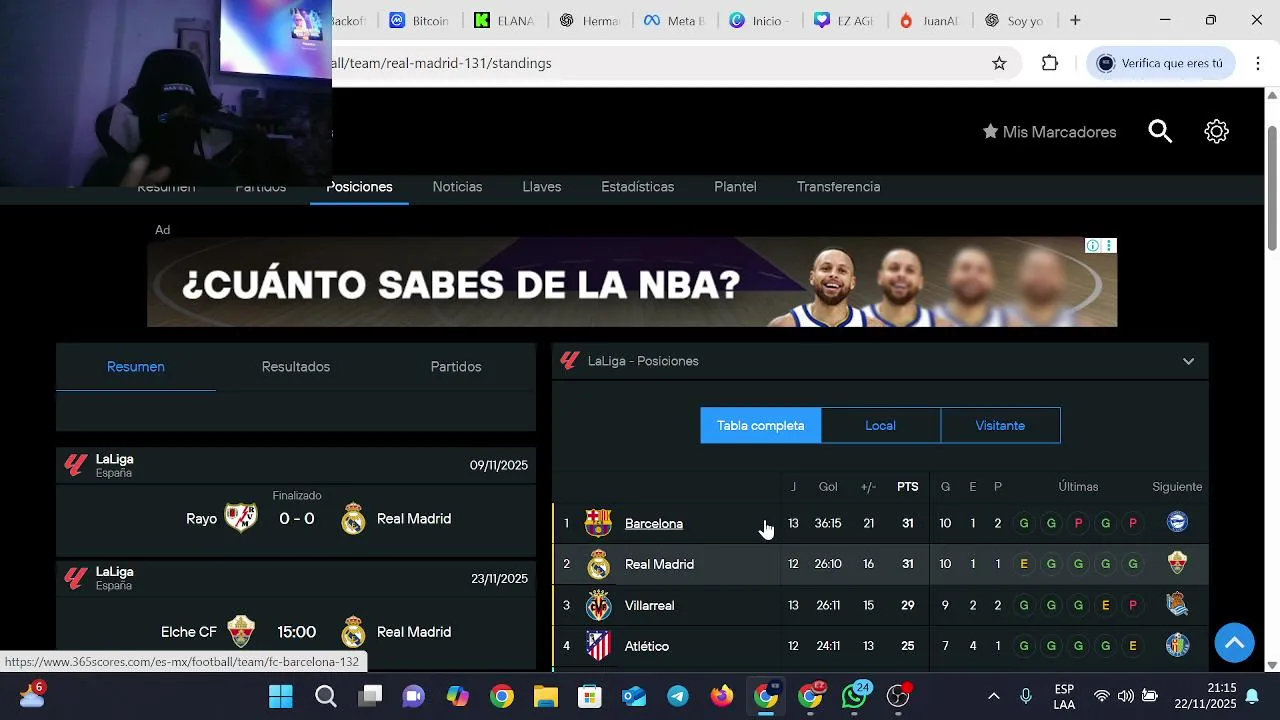1280x720 pixels.
Task: Click the Elche CF crest in fixture
Action: (240, 631)
